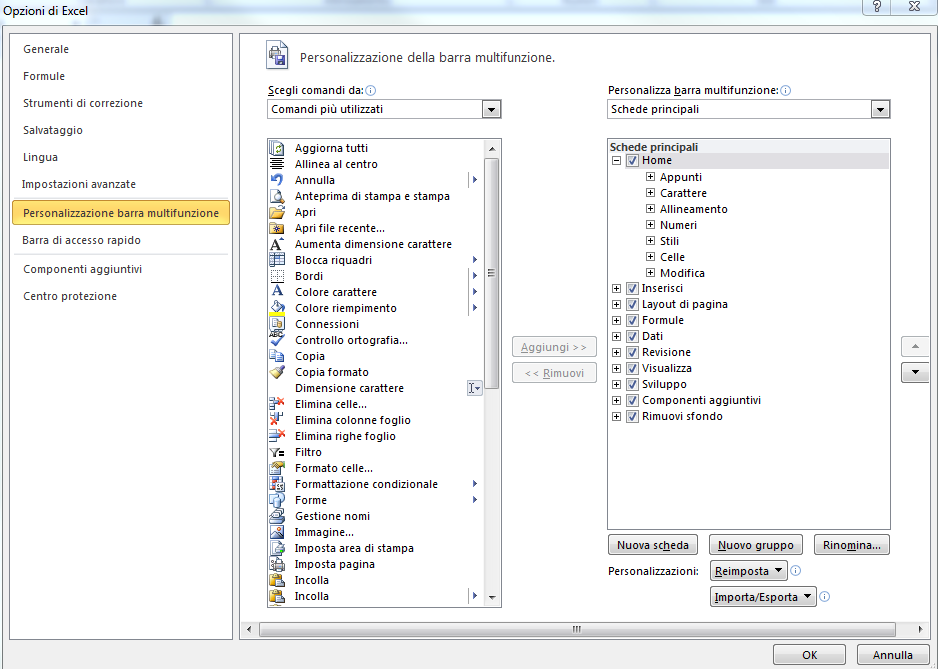Click the Formattazione condizionale icon

tap(277, 484)
